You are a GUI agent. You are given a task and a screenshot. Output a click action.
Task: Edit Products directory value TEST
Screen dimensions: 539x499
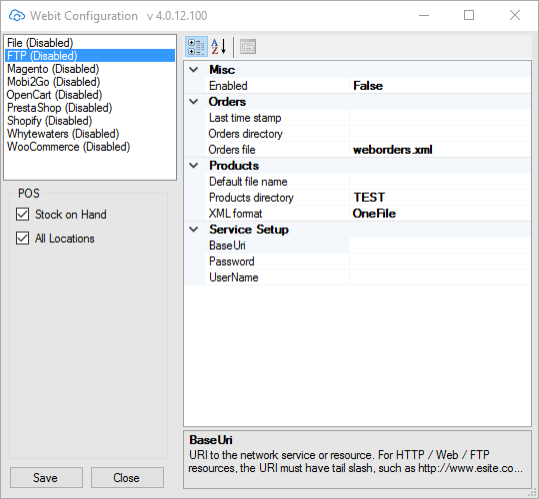440,198
